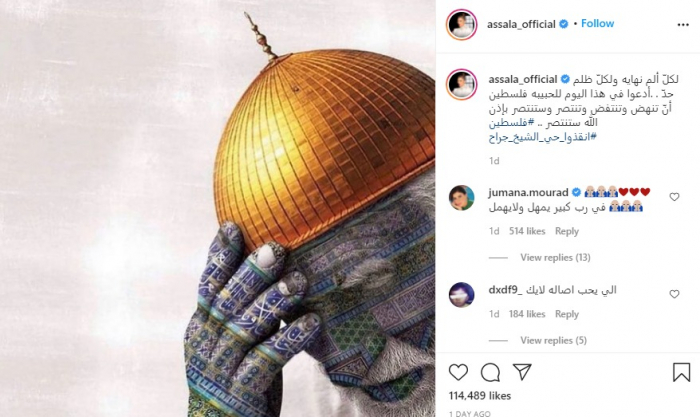Open the Sheikh Jarrah hashtag link

(542, 137)
